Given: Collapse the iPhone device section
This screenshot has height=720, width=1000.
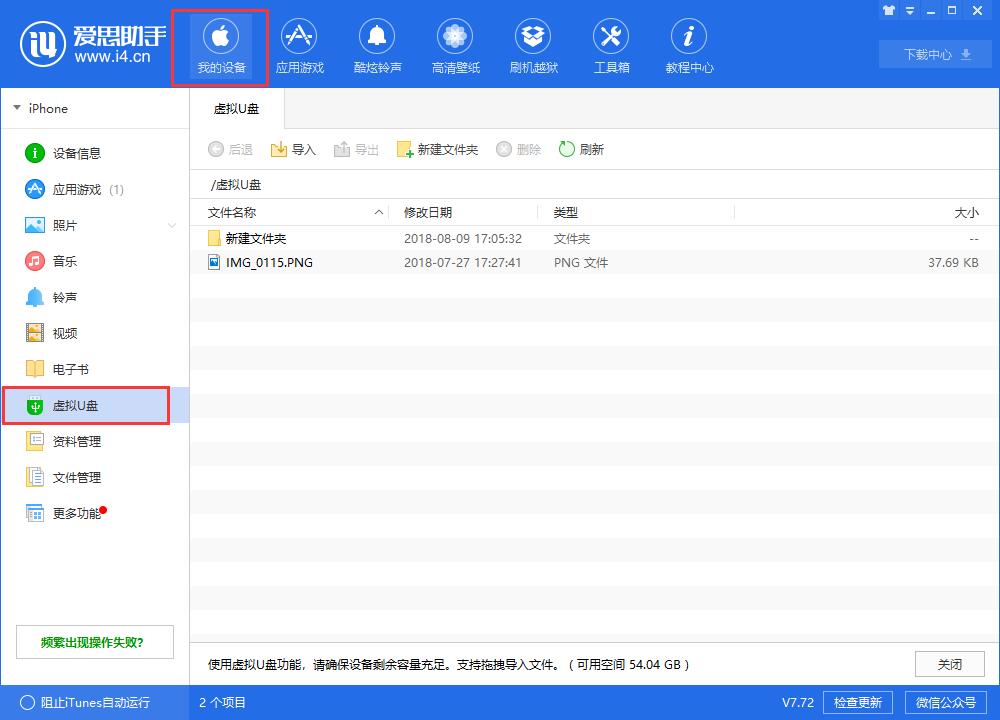Looking at the screenshot, I should 17,108.
